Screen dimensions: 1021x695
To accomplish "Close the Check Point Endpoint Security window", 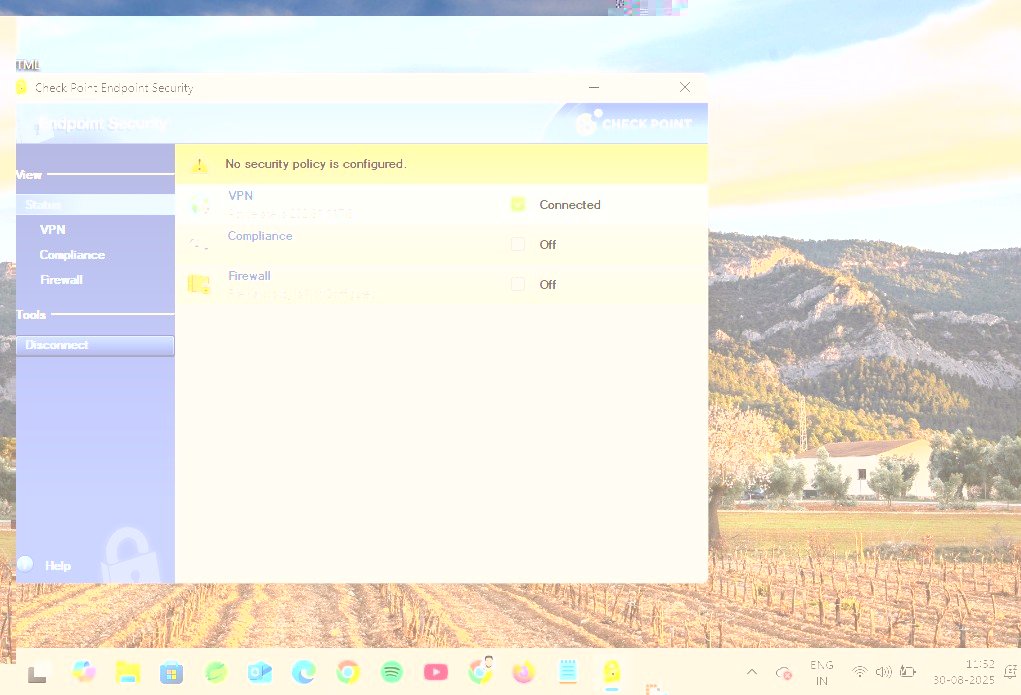I will coord(684,87).
